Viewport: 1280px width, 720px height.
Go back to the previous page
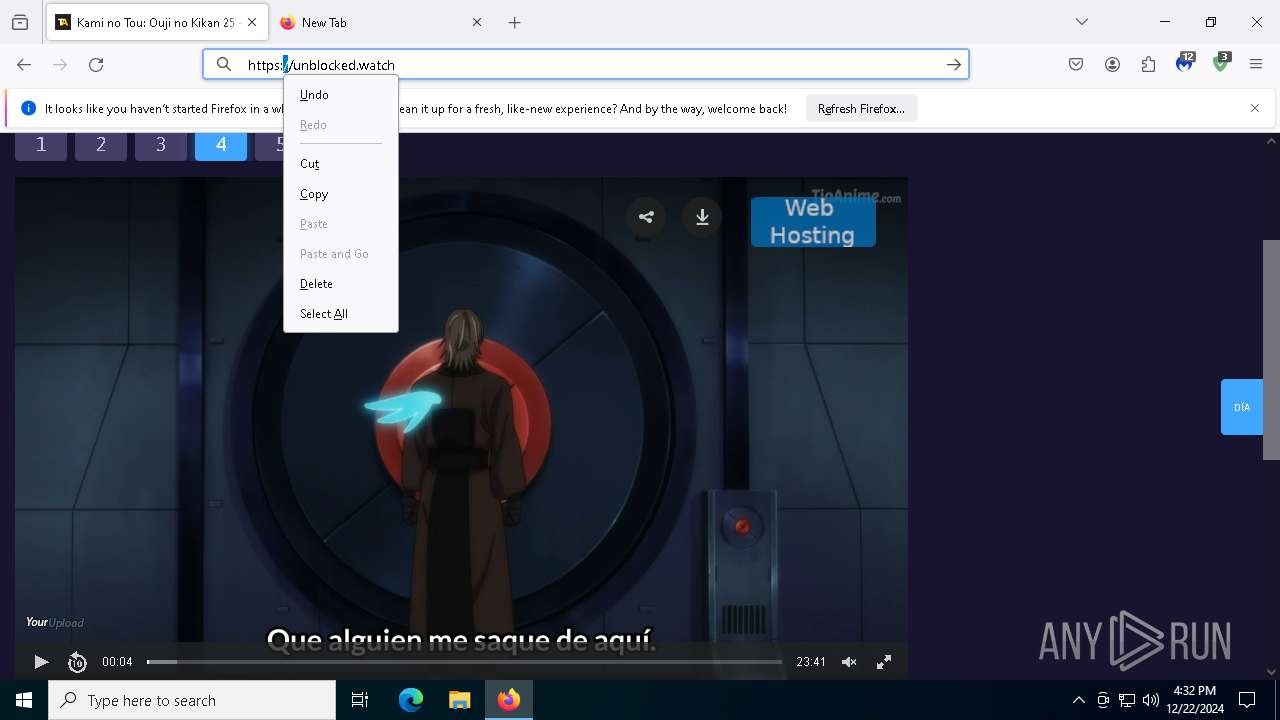pyautogui.click(x=24, y=65)
